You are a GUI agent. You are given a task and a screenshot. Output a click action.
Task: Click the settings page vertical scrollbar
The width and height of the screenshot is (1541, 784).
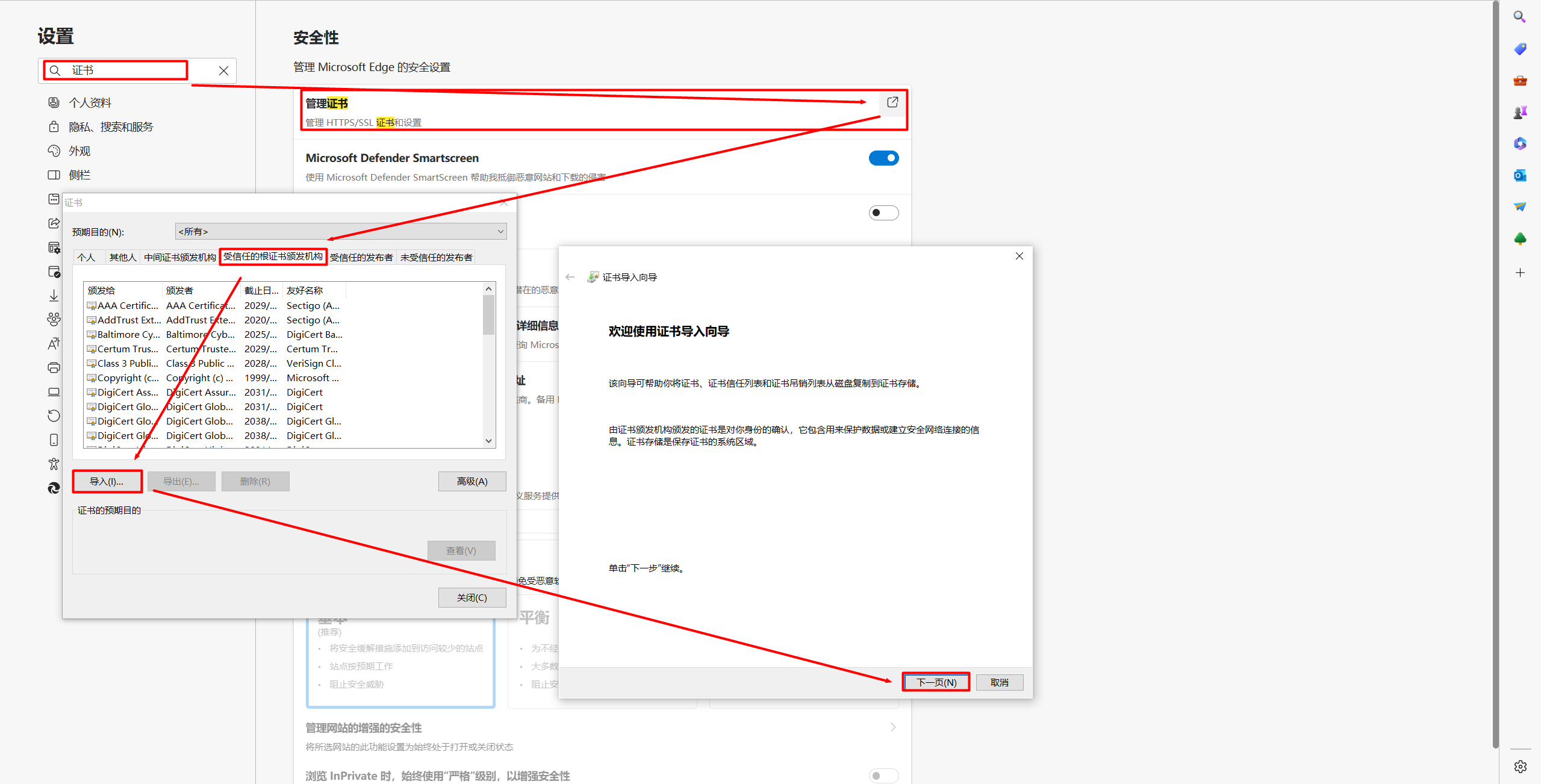point(1495,373)
